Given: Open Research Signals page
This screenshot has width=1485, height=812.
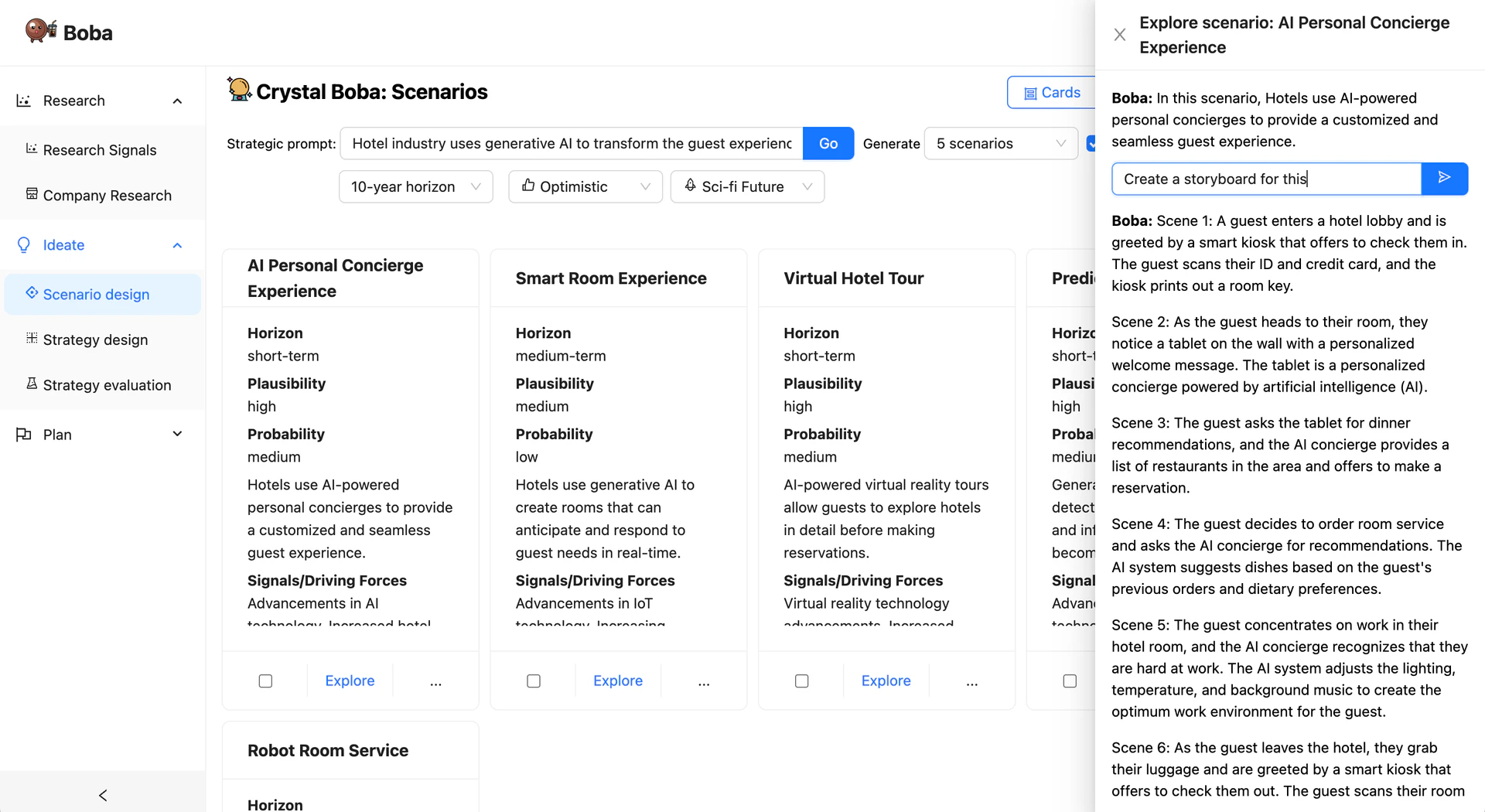Looking at the screenshot, I should point(99,150).
